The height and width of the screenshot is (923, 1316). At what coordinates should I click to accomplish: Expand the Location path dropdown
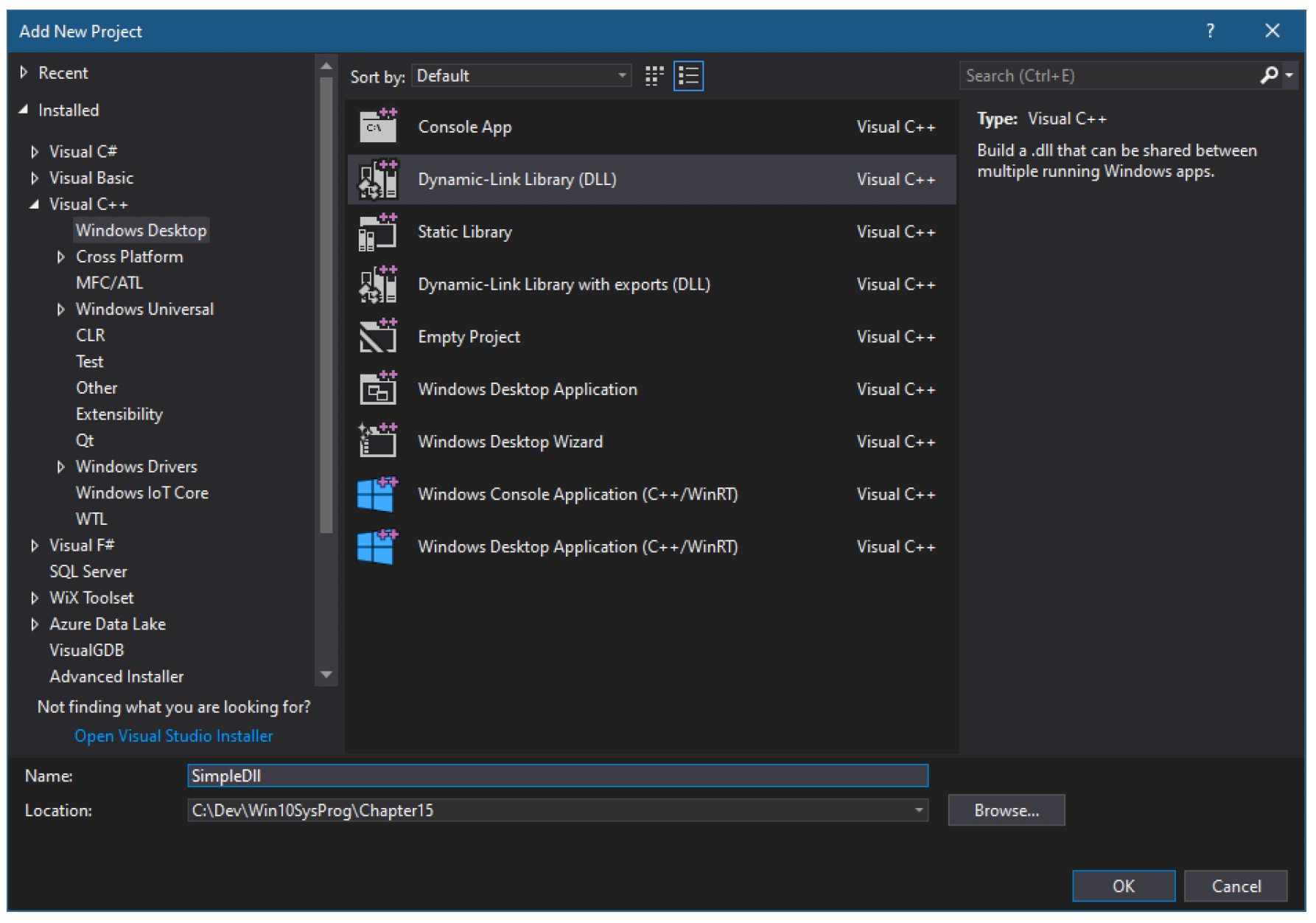tap(919, 810)
